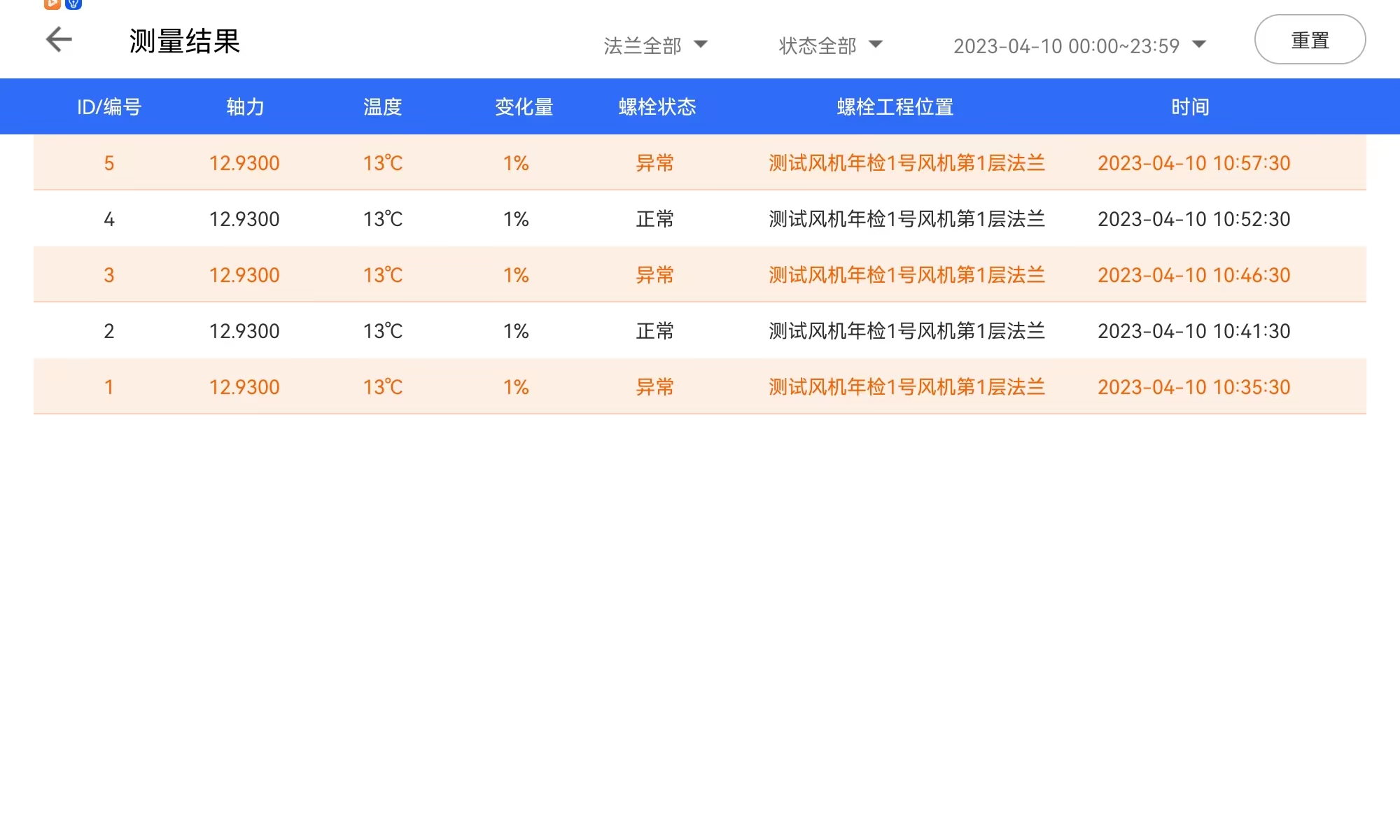The width and height of the screenshot is (1400, 840).
Task: Click axial force 12.9300 in row ID 1
Action: [244, 387]
